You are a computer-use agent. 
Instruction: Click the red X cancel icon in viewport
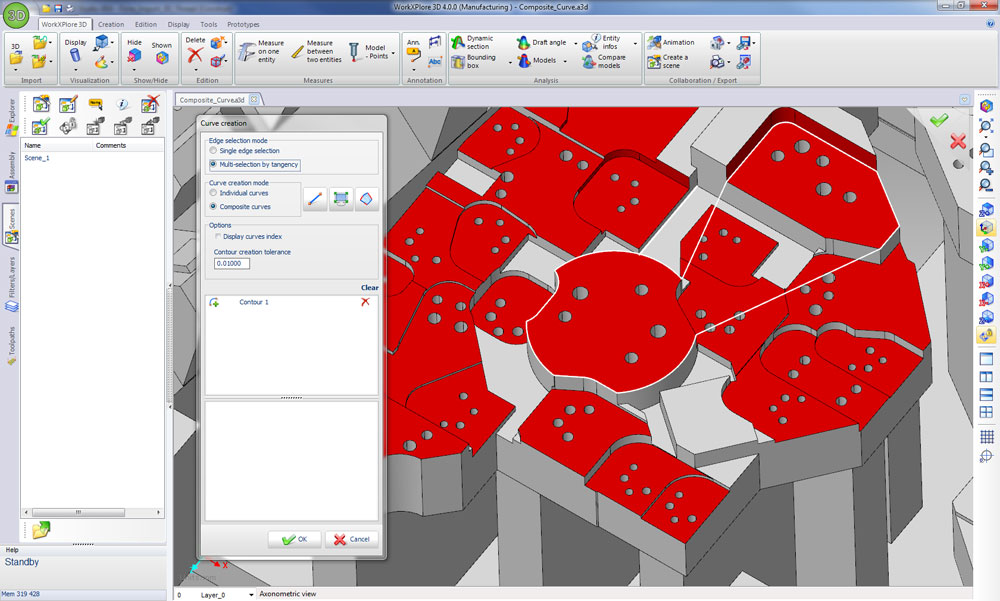[957, 141]
